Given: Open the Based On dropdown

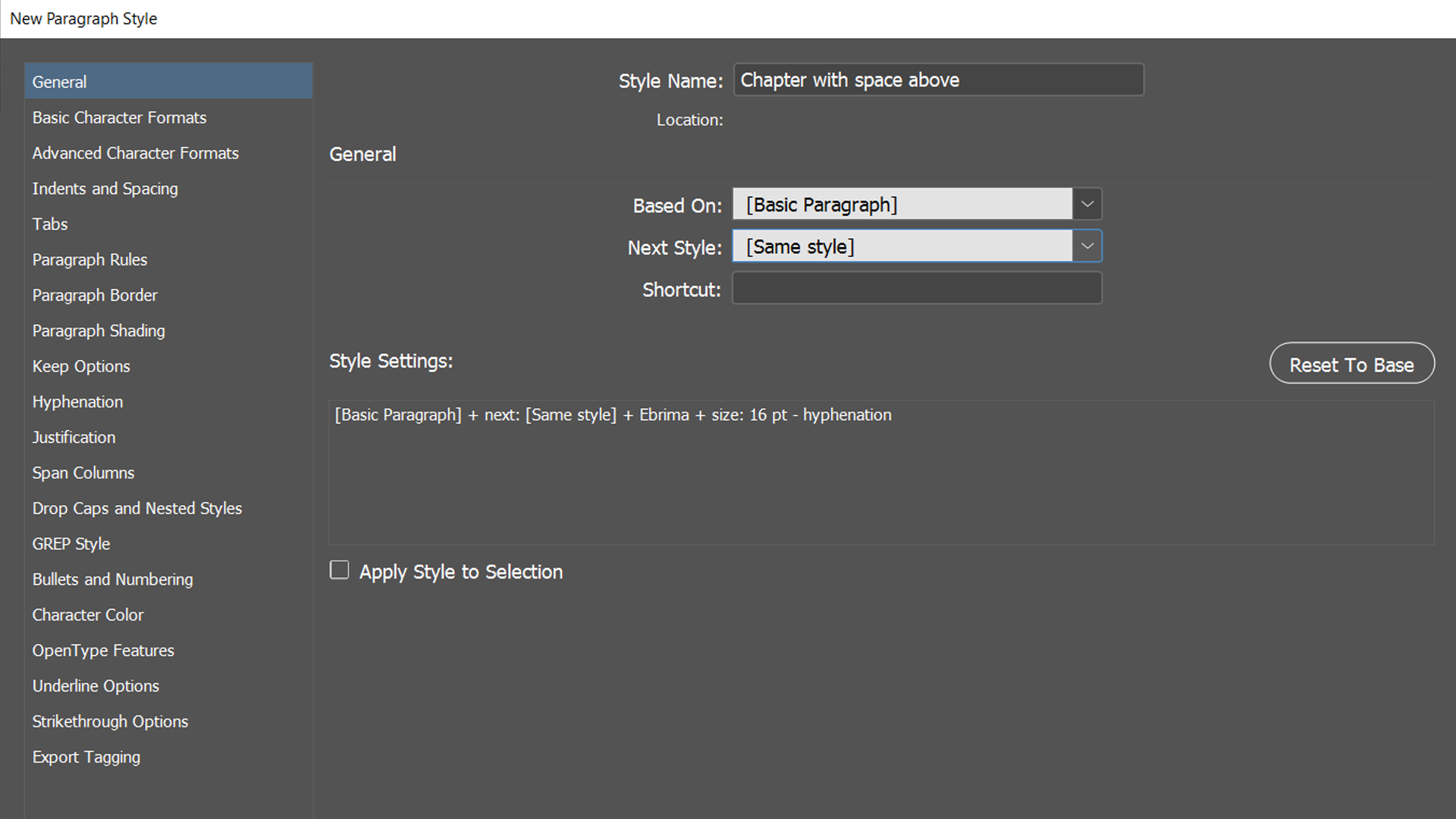Looking at the screenshot, I should click(x=902, y=204).
